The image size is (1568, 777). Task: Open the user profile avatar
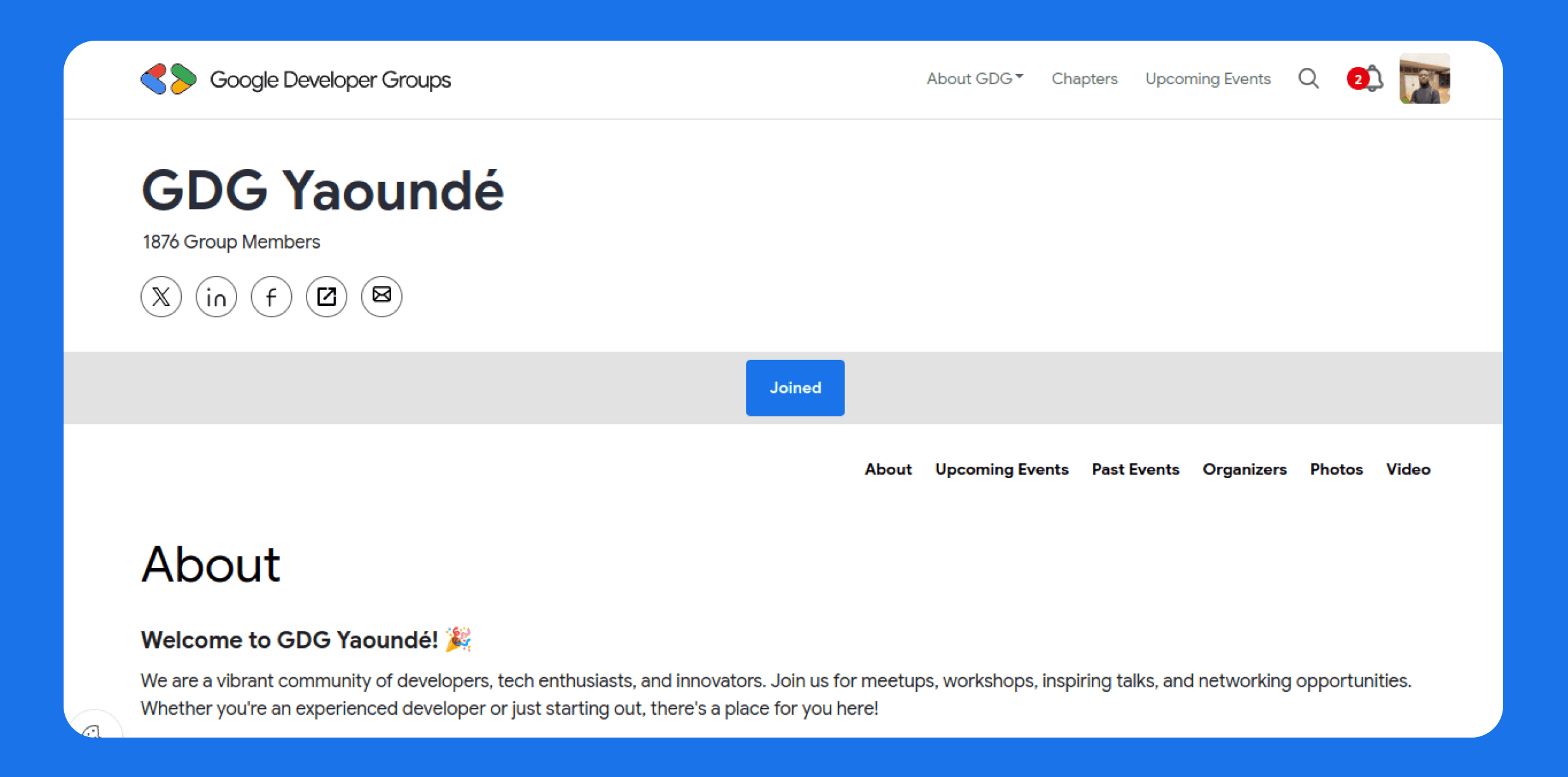1424,78
